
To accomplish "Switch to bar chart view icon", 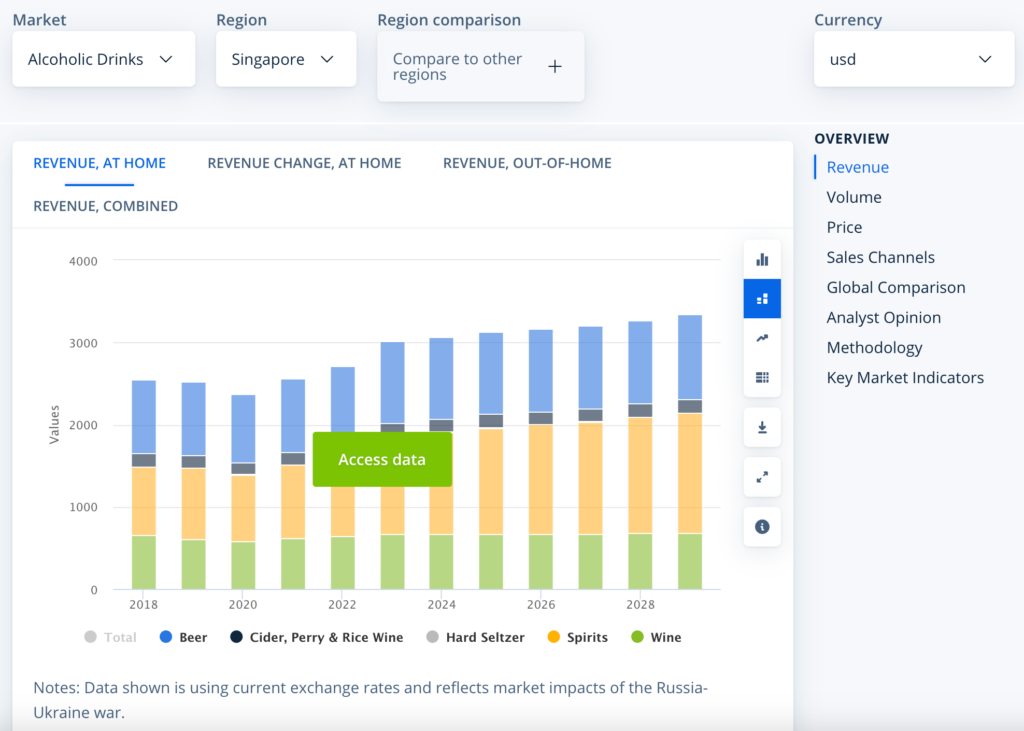I will point(762,259).
